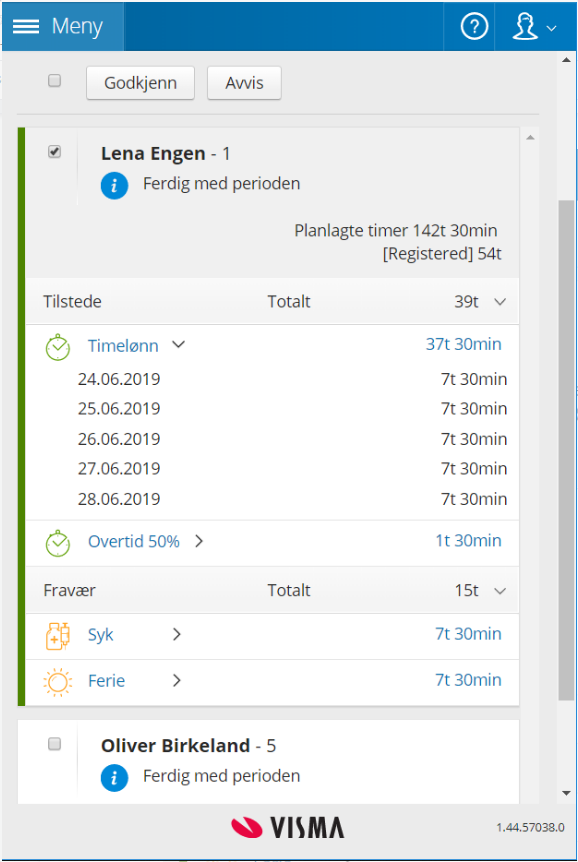
Task: Click the Avvis button
Action: tap(244, 83)
